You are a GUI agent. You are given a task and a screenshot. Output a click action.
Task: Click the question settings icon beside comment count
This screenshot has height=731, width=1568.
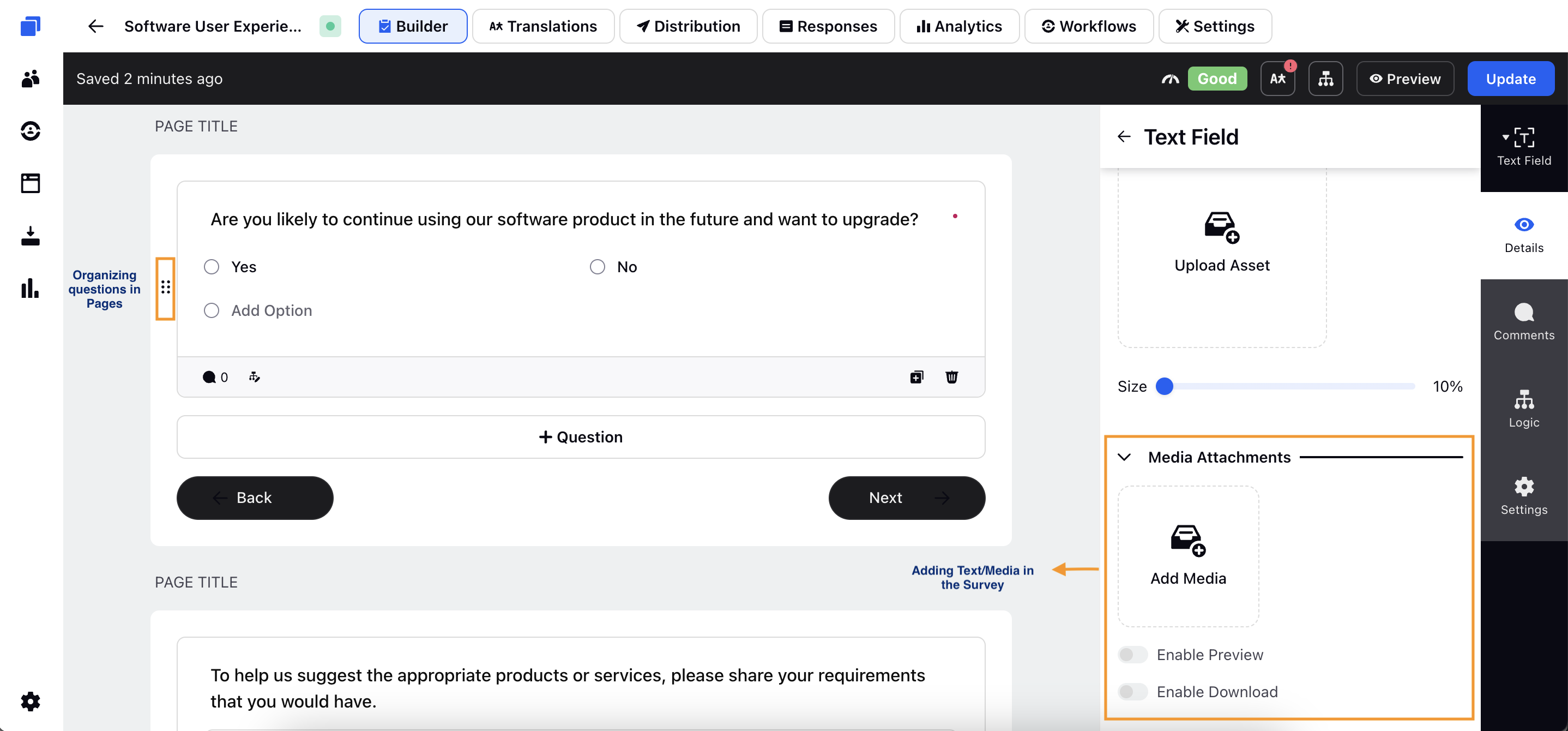(x=255, y=377)
